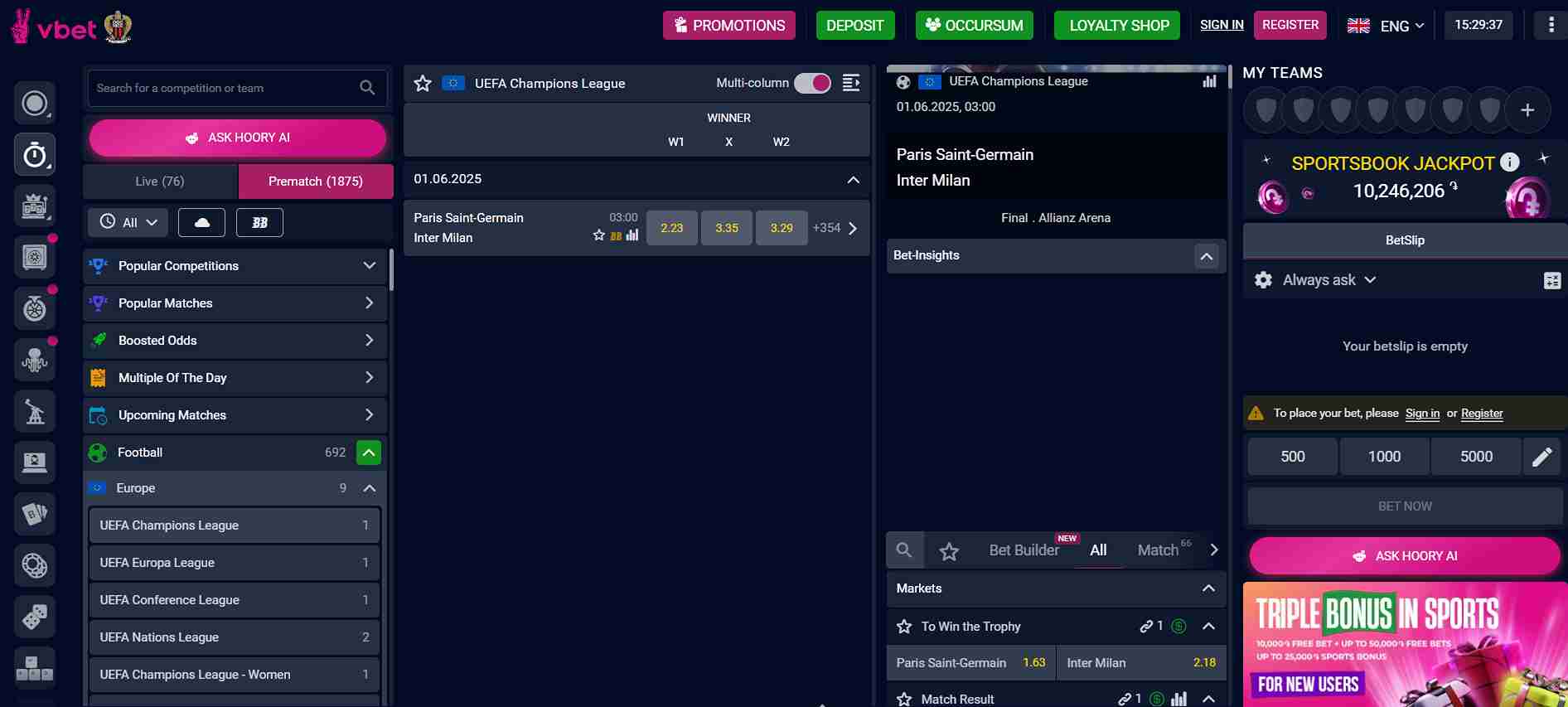Select the cloud filter button
This screenshot has width=1568, height=707.
tap(201, 223)
